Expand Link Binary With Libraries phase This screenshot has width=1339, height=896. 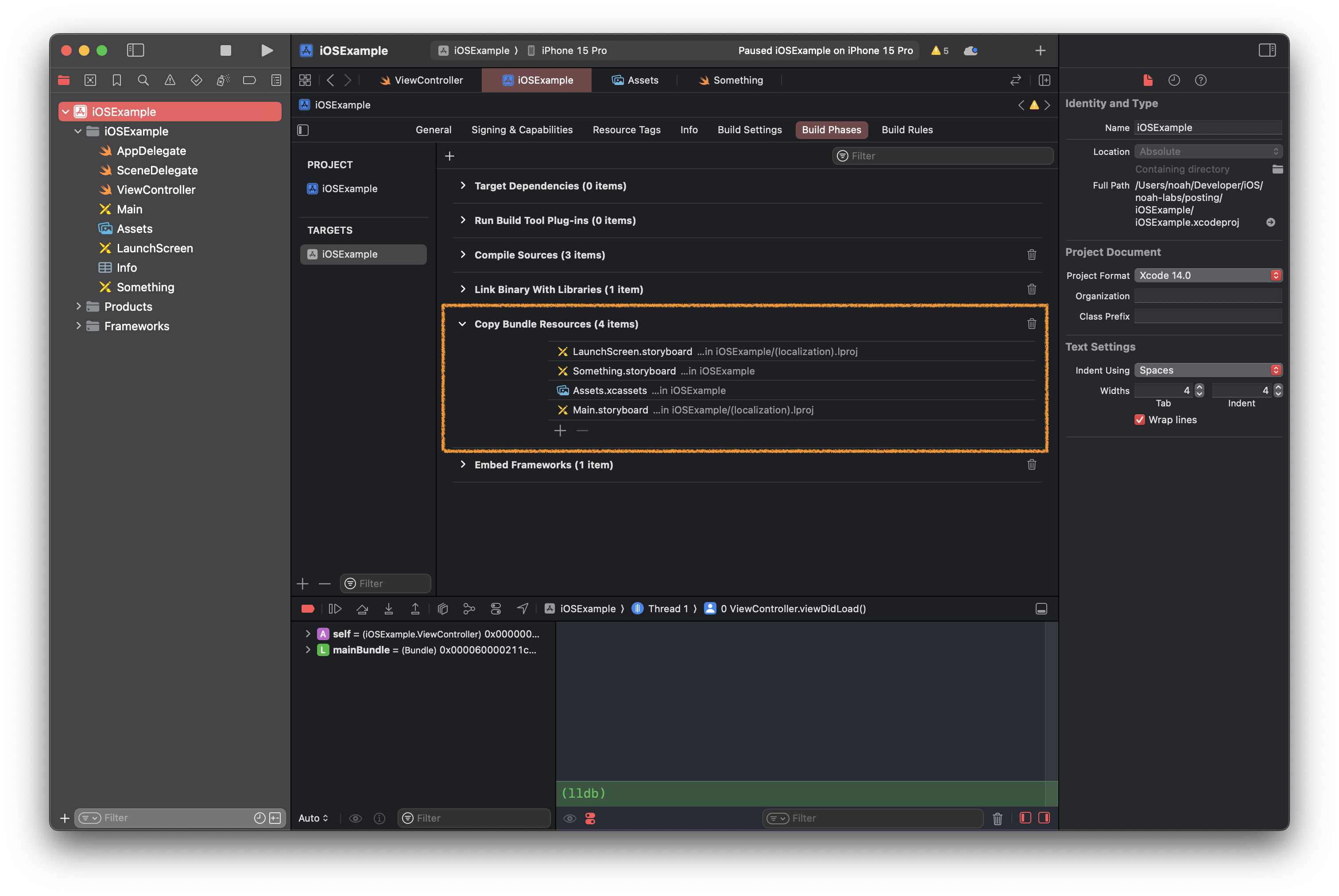[x=462, y=289]
